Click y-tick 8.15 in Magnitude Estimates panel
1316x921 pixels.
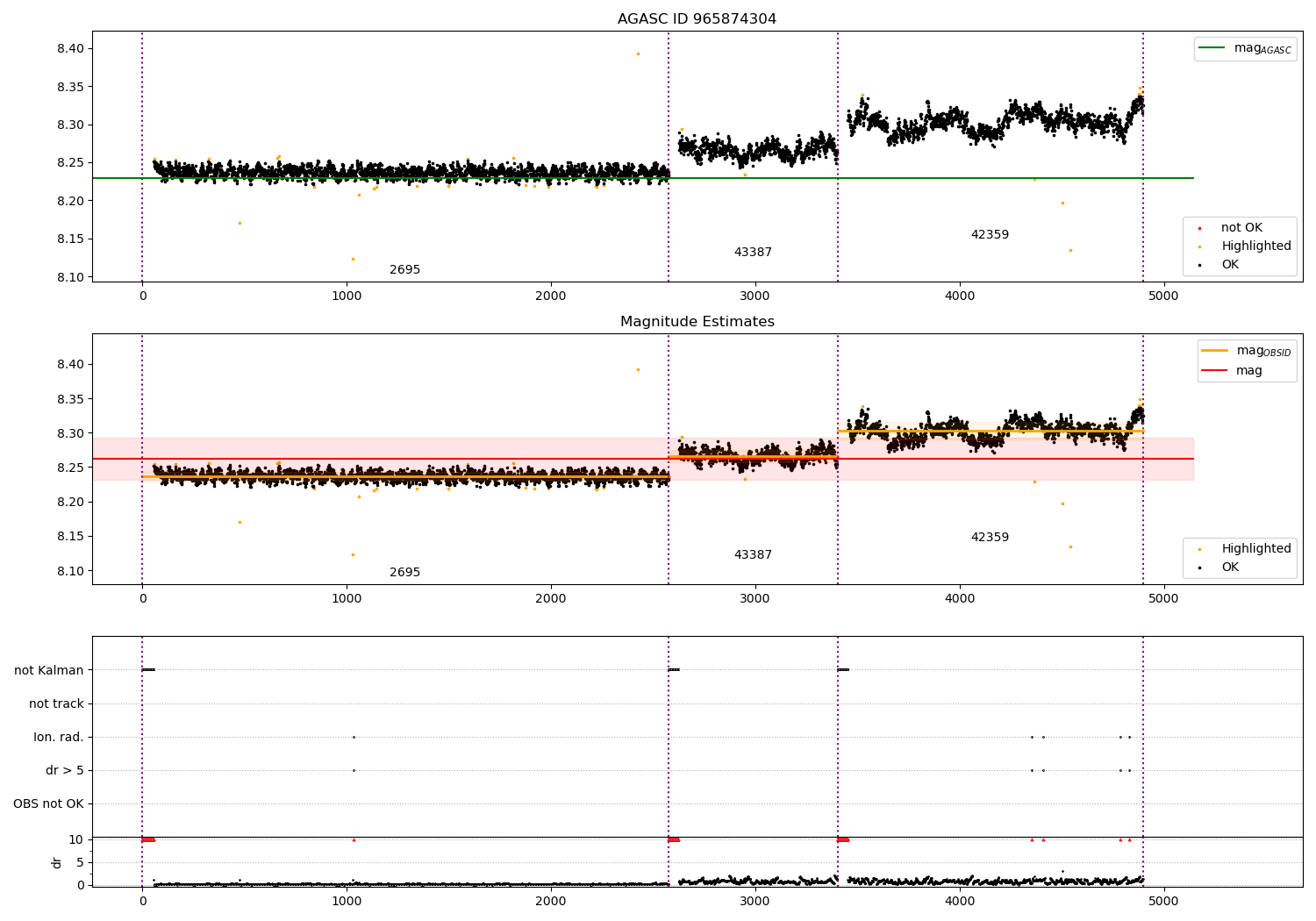71,537
